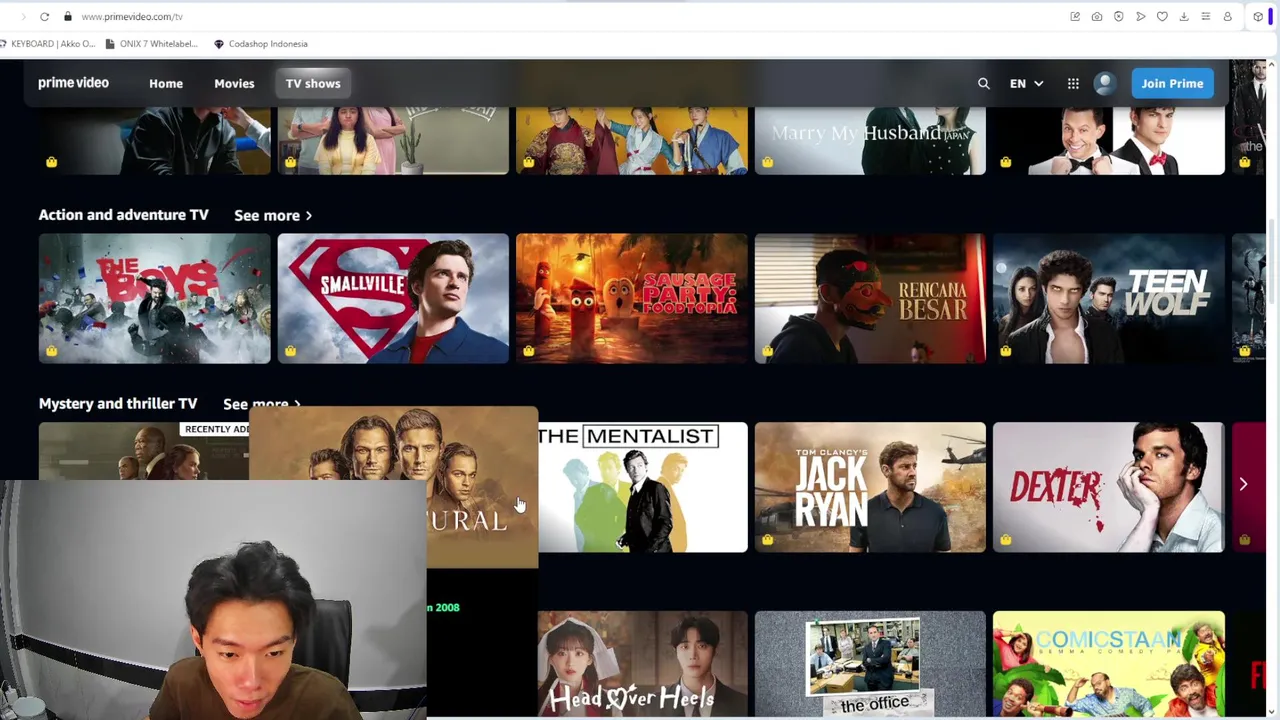Open the Smallville show thumbnail
Screen dimensions: 1280x720
coord(393,298)
